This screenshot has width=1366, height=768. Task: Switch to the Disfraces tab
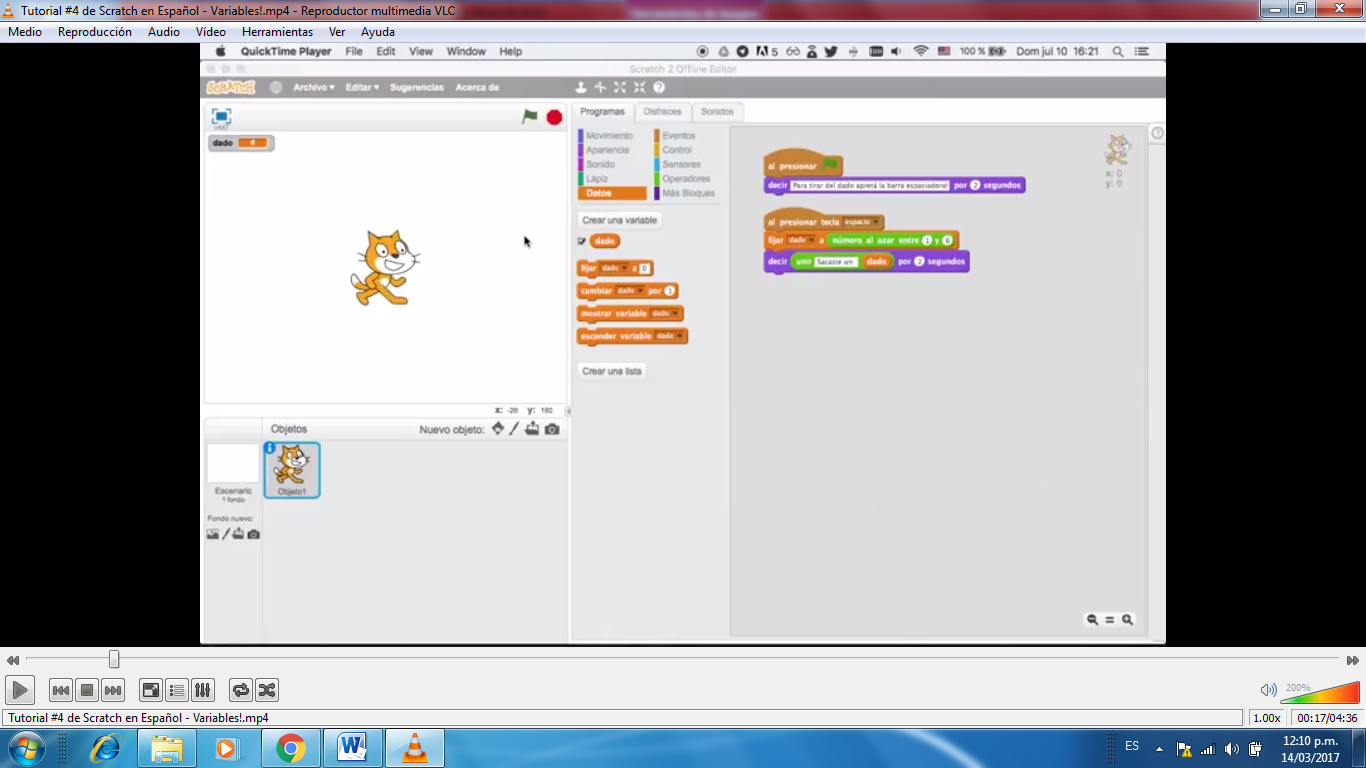663,111
